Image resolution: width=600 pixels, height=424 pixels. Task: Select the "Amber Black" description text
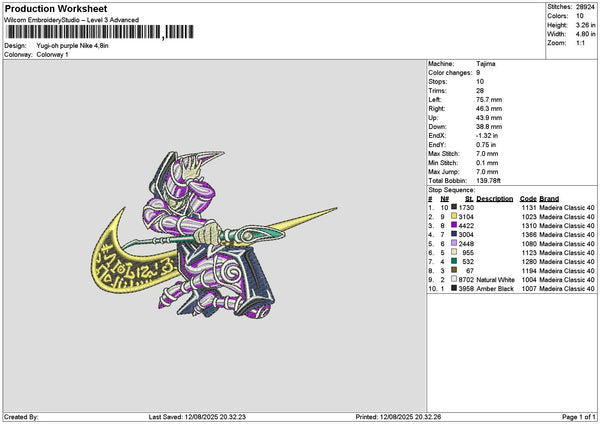coord(494,289)
